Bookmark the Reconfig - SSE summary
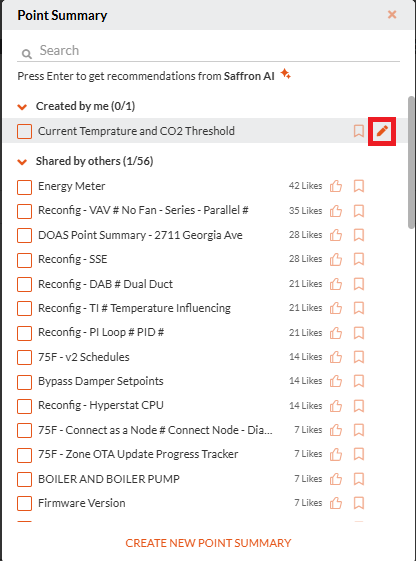Image resolution: width=416 pixels, height=561 pixels. pyautogui.click(x=358, y=259)
